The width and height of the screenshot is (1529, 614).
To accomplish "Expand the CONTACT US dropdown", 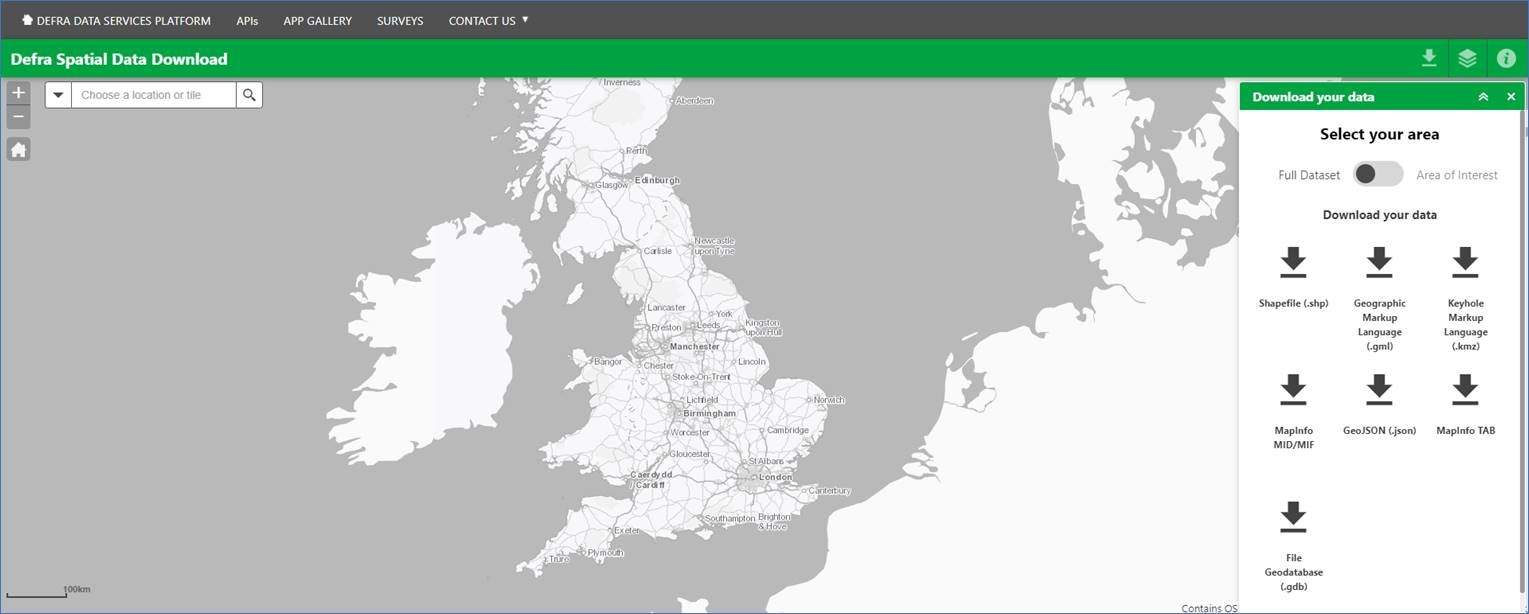I will [488, 20].
